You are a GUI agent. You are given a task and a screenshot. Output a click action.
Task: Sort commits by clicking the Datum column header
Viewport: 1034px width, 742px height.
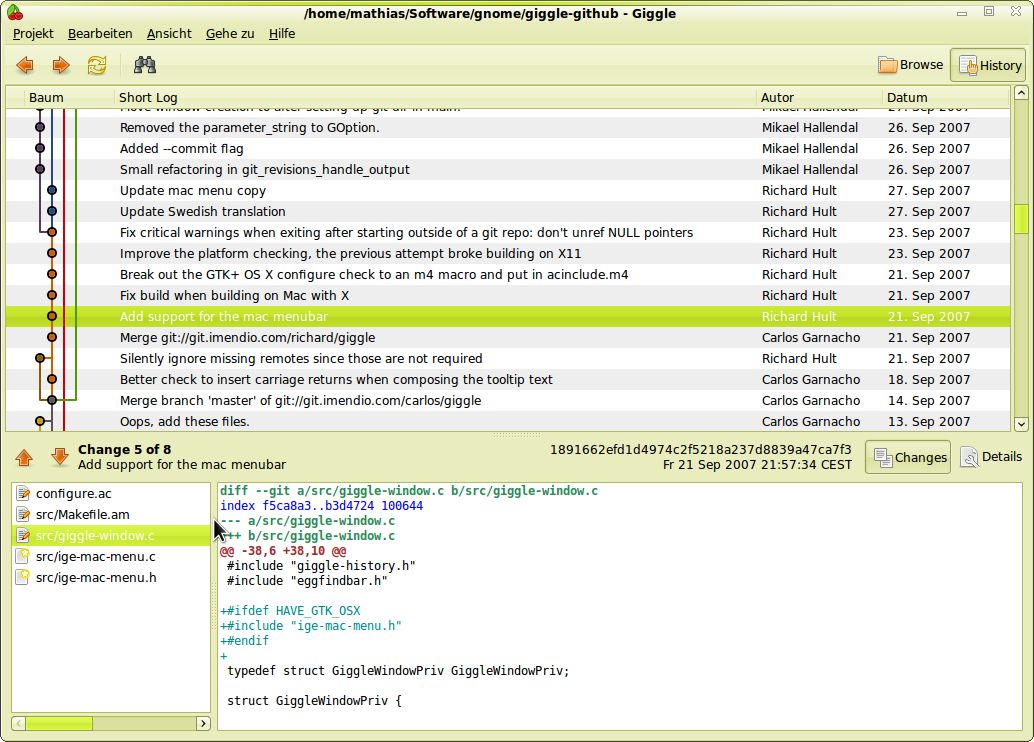pyautogui.click(x=905, y=97)
